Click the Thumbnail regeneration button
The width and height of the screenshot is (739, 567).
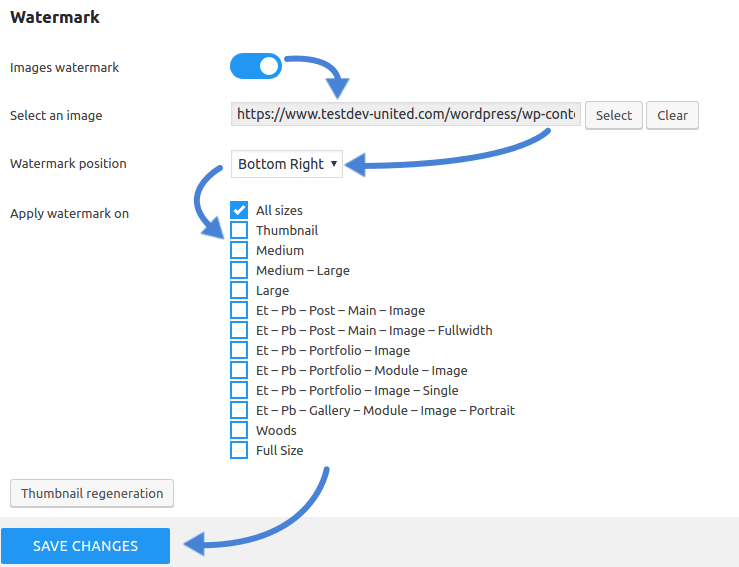pyautogui.click(x=92, y=493)
